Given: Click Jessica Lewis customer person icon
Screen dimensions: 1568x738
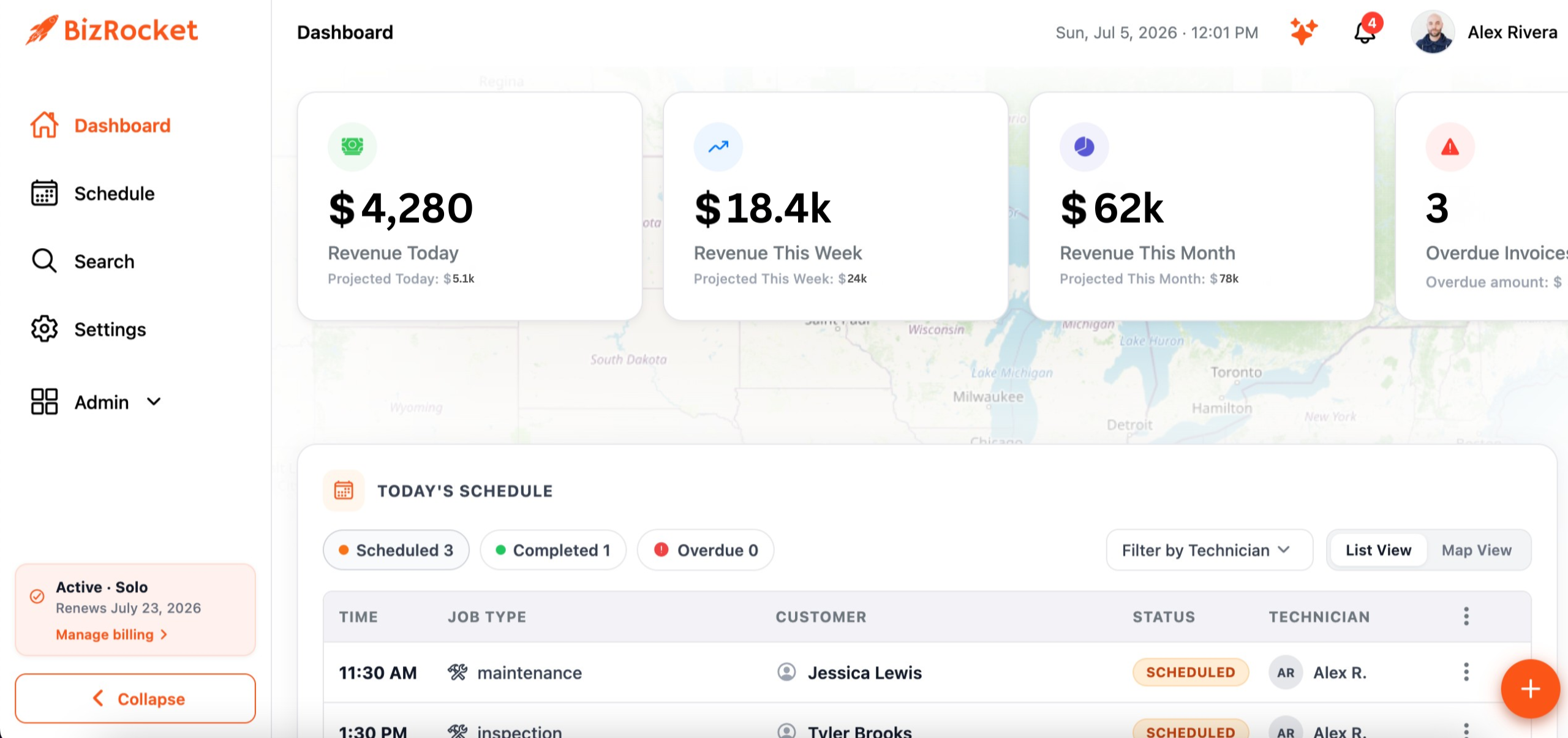Looking at the screenshot, I should (x=786, y=672).
